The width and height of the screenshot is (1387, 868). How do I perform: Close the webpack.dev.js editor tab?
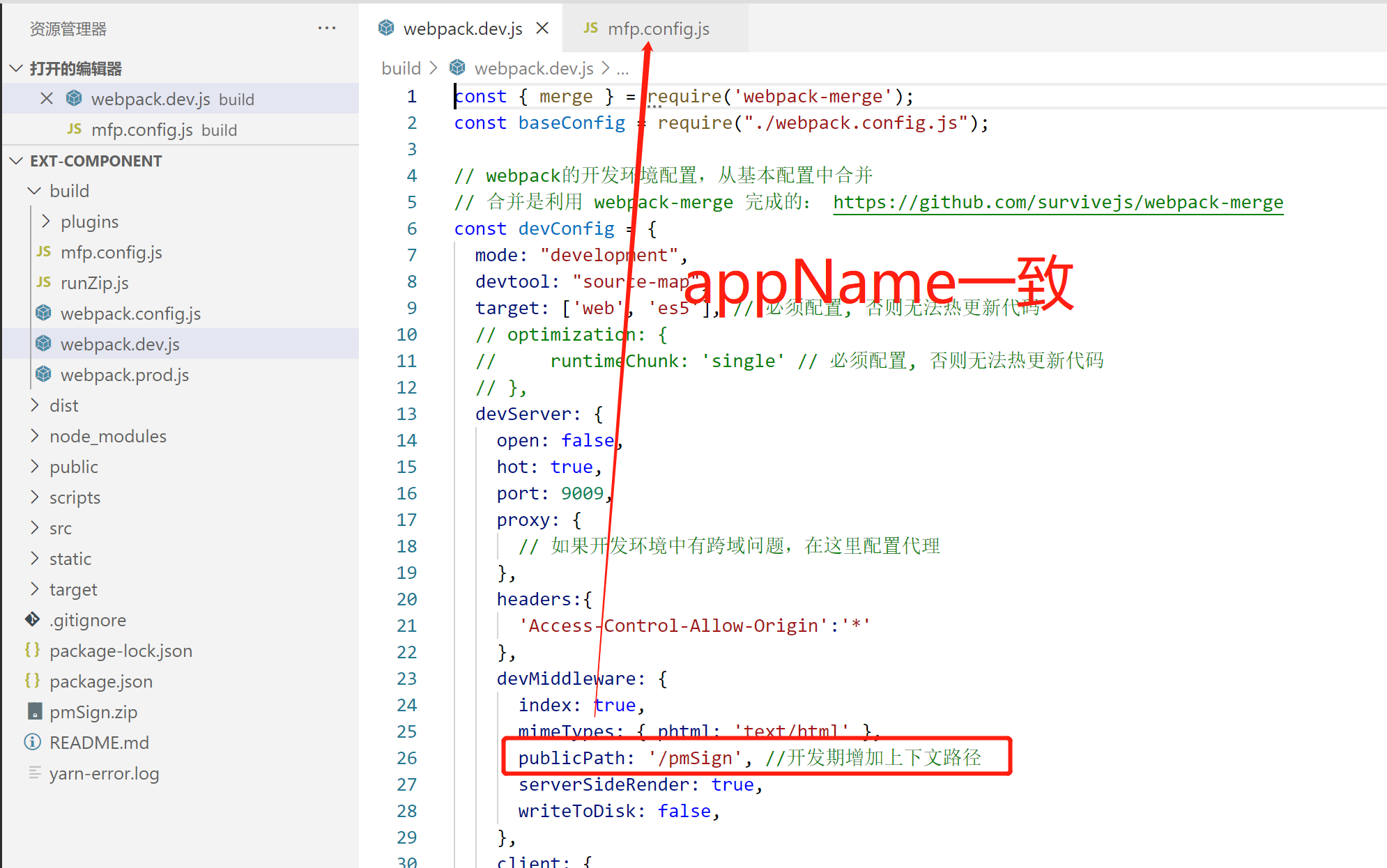pyautogui.click(x=542, y=29)
